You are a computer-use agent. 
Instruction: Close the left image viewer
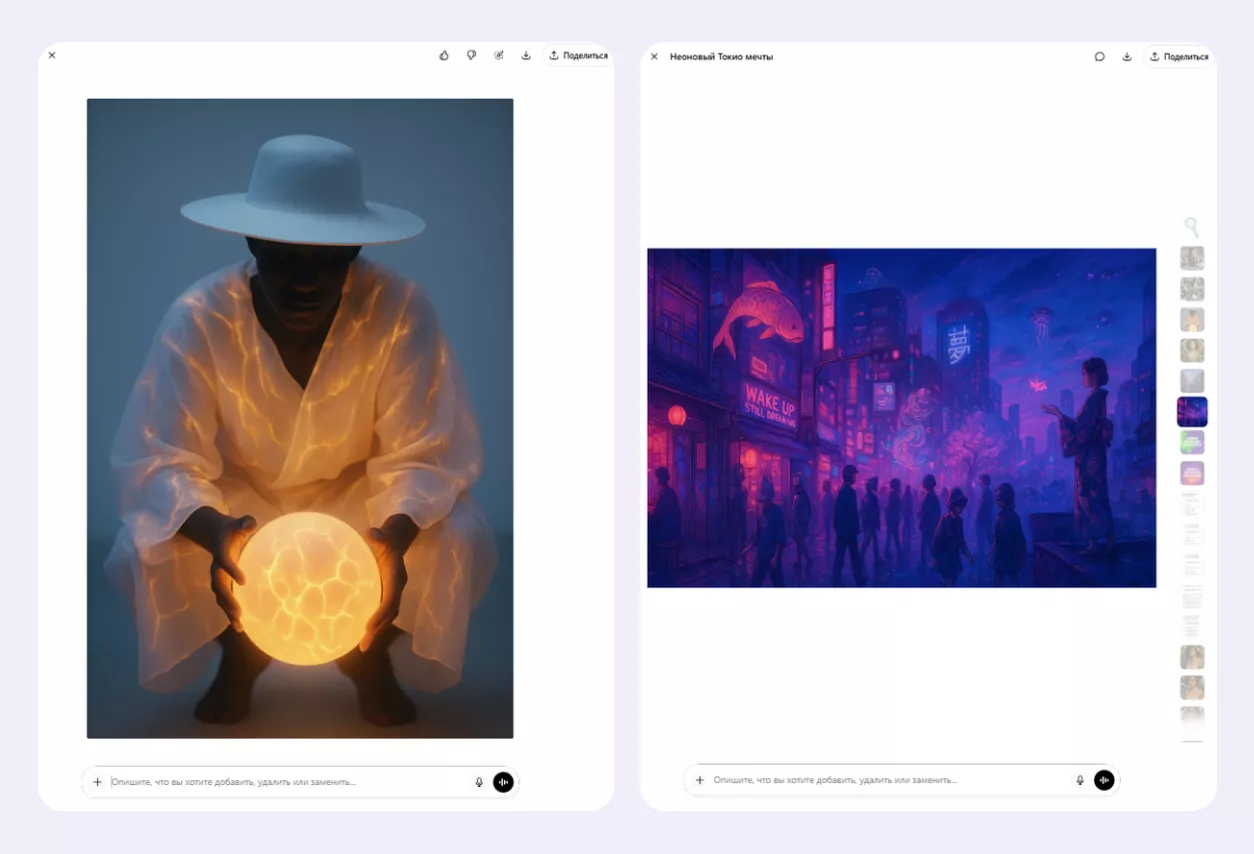(52, 56)
